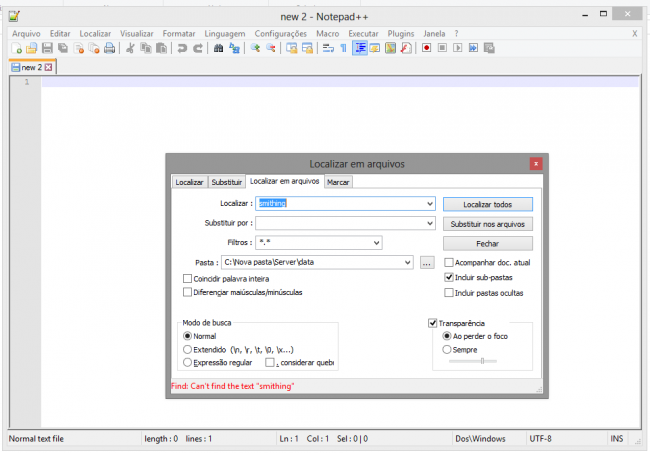Viewport: 650px width, 453px height.
Task: Click the Copy toolbar icon
Action: coord(146,48)
